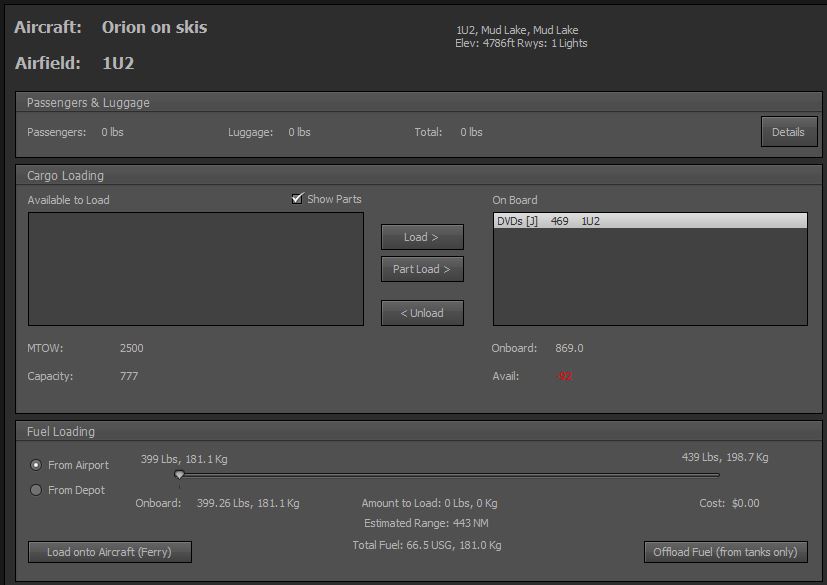Choose the From Depot radio option

pos(37,490)
